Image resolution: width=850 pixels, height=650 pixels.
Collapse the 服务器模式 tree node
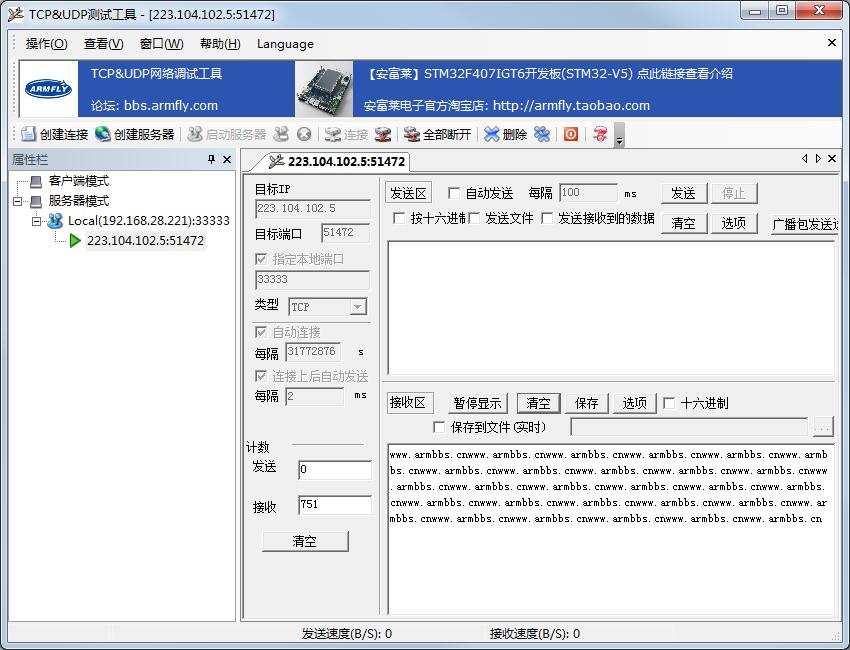coord(18,201)
